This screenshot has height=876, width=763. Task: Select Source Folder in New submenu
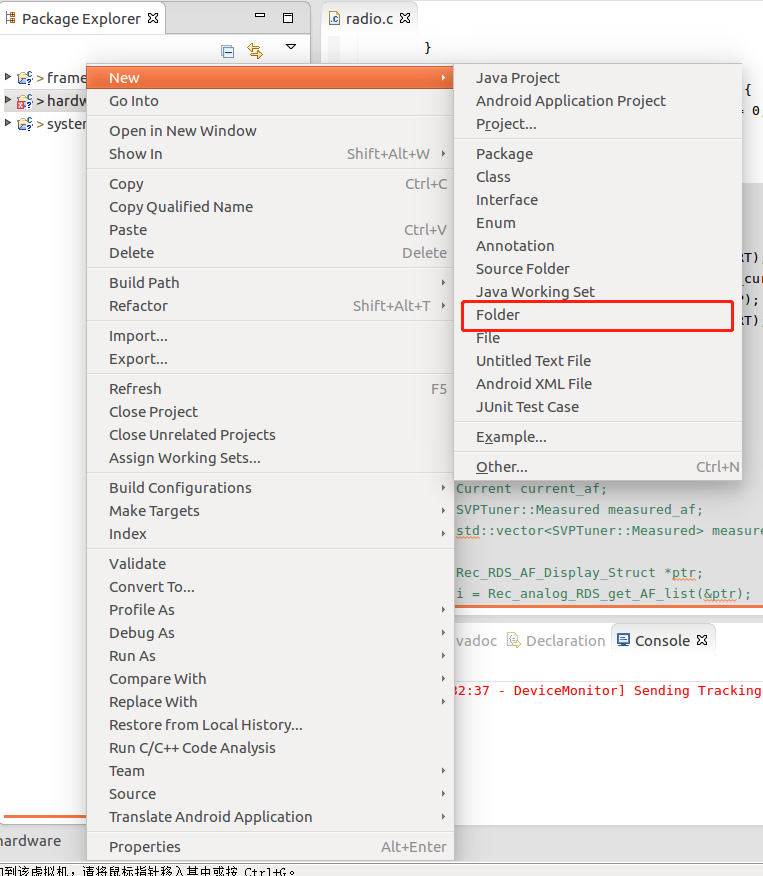coord(598,269)
